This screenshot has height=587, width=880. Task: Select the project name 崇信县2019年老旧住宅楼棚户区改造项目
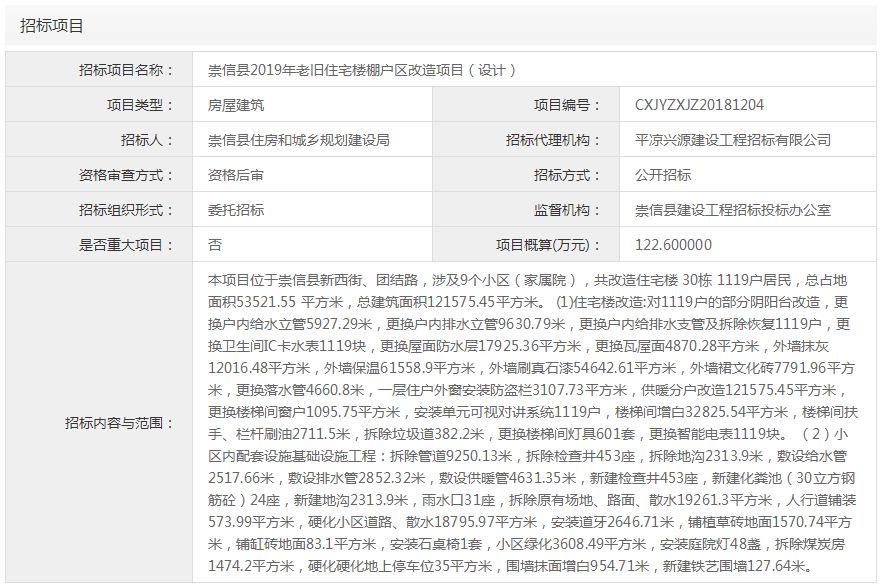click(x=361, y=70)
